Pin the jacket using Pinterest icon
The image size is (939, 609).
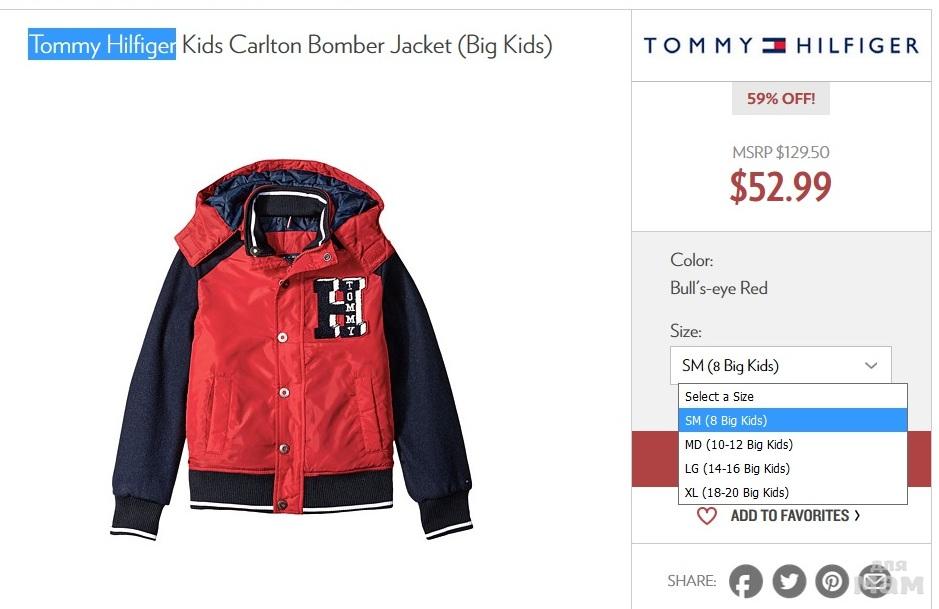click(x=831, y=581)
